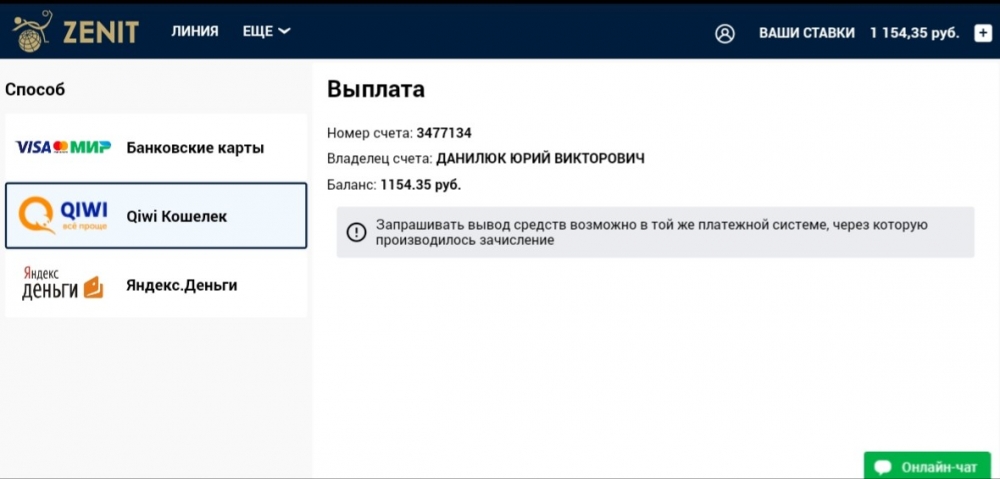Select Банковские карты payout method
The width and height of the screenshot is (1000, 479).
(195, 148)
